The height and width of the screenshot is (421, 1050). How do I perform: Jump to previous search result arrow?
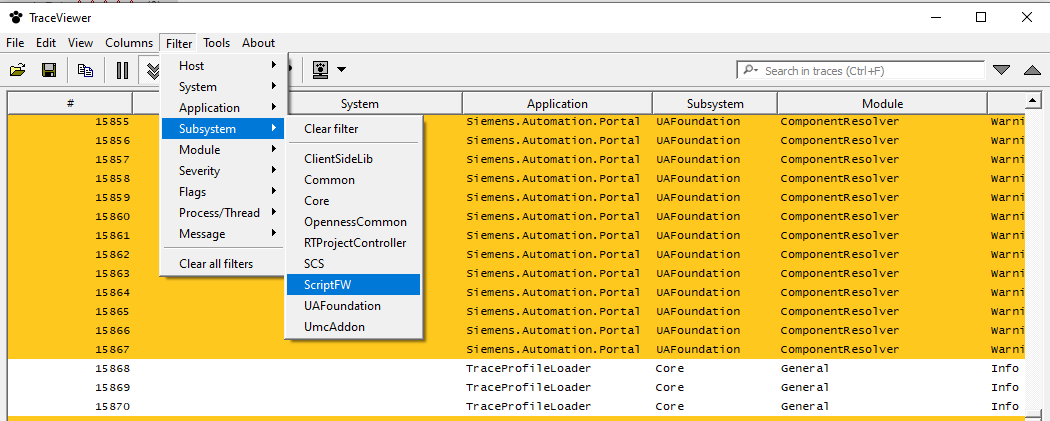click(1032, 70)
